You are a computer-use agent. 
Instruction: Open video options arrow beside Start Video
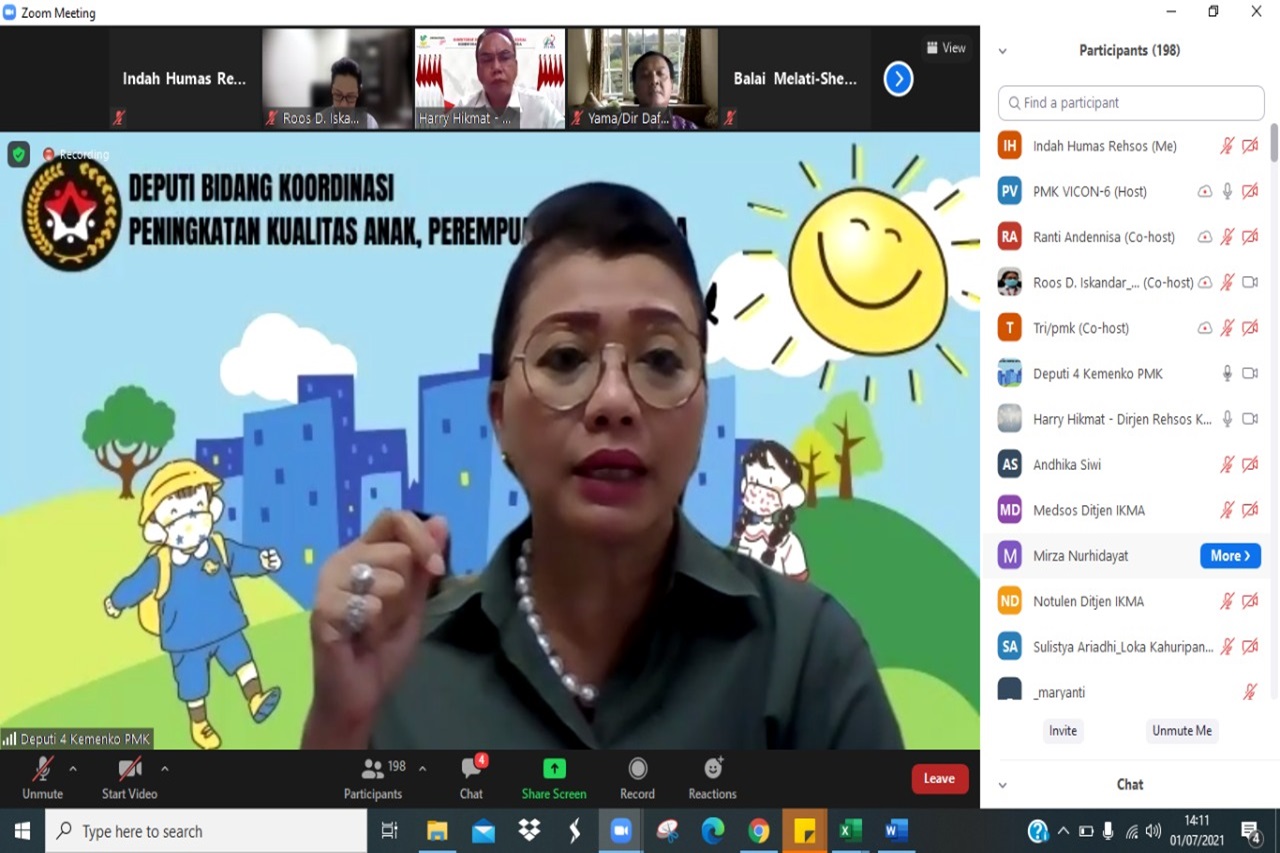(x=164, y=769)
